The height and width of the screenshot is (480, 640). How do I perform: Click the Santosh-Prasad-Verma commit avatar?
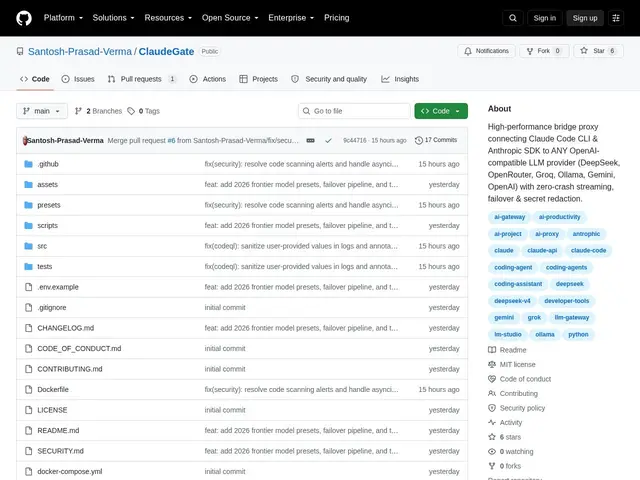point(25,140)
